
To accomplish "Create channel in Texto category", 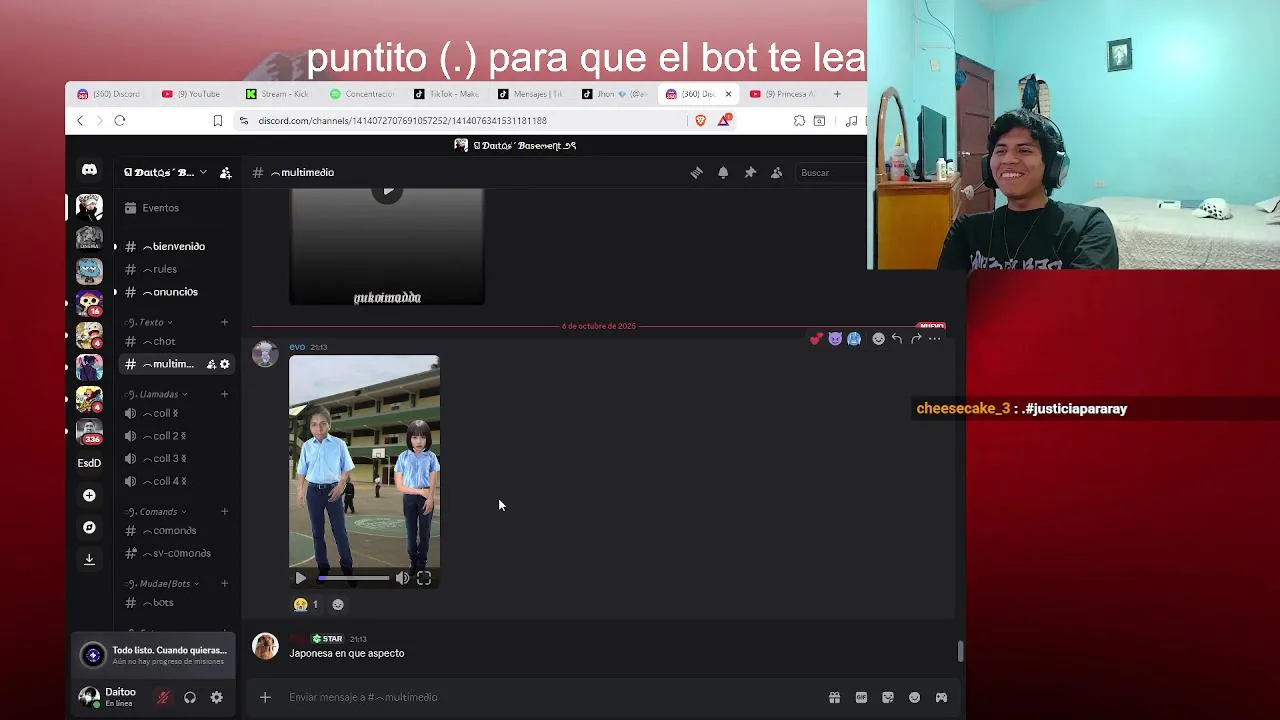I will (x=224, y=322).
